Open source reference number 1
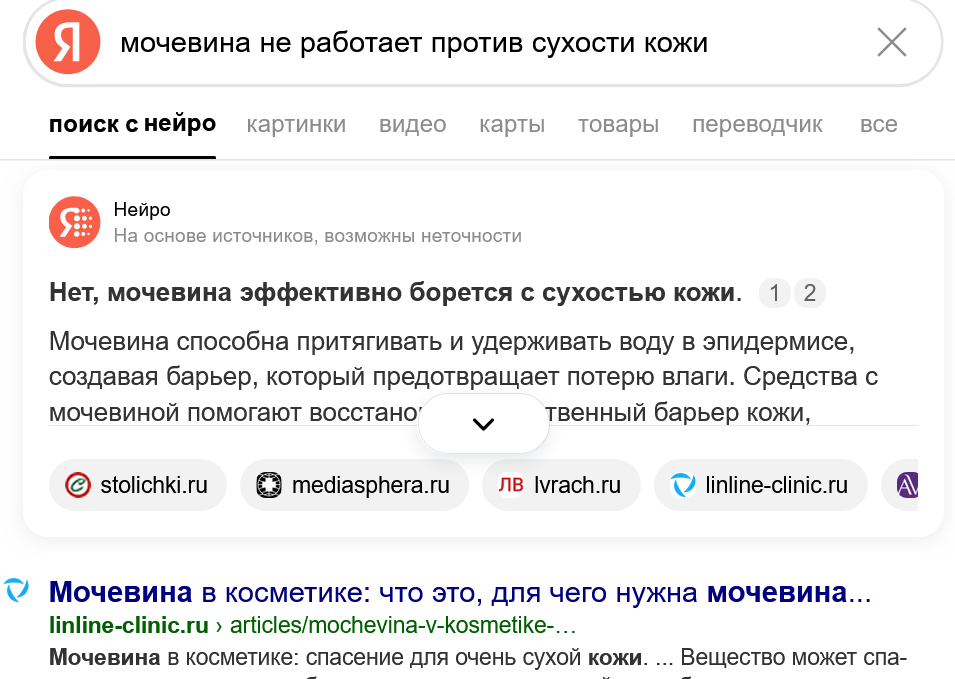The width and height of the screenshot is (955, 679). click(774, 293)
